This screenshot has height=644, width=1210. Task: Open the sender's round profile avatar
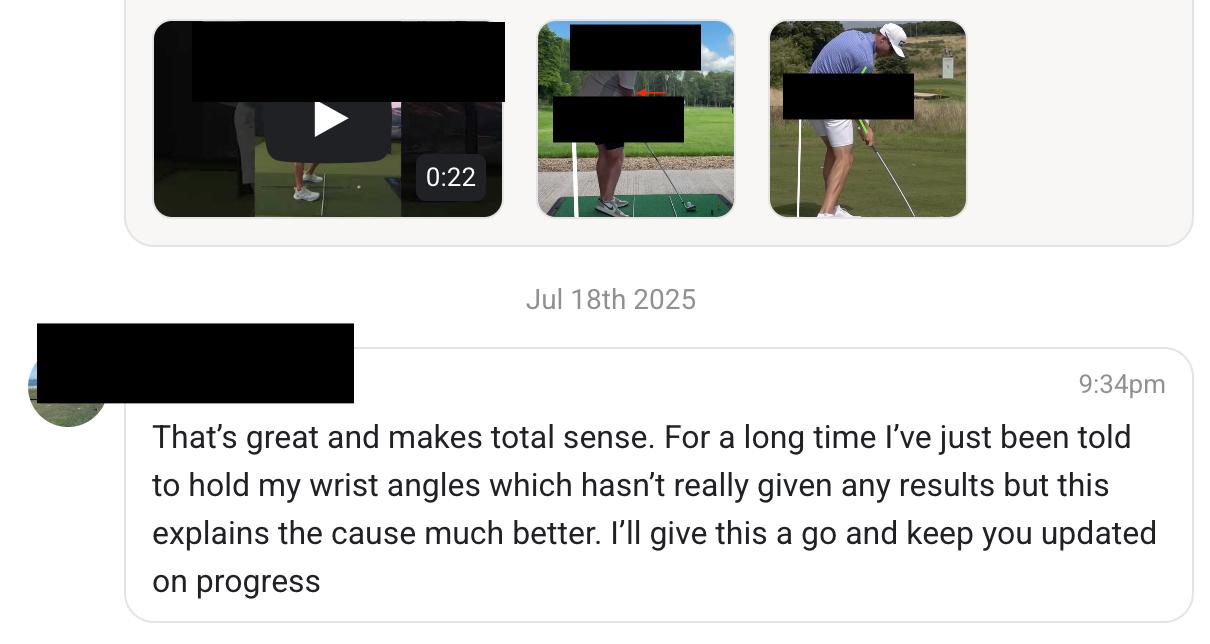pyautogui.click(x=67, y=389)
